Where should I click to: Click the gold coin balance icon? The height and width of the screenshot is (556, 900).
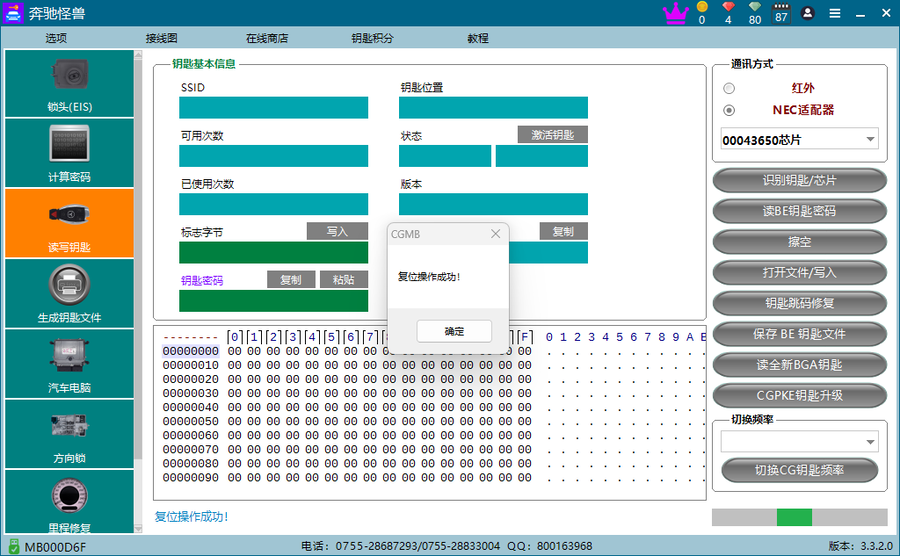(702, 7)
